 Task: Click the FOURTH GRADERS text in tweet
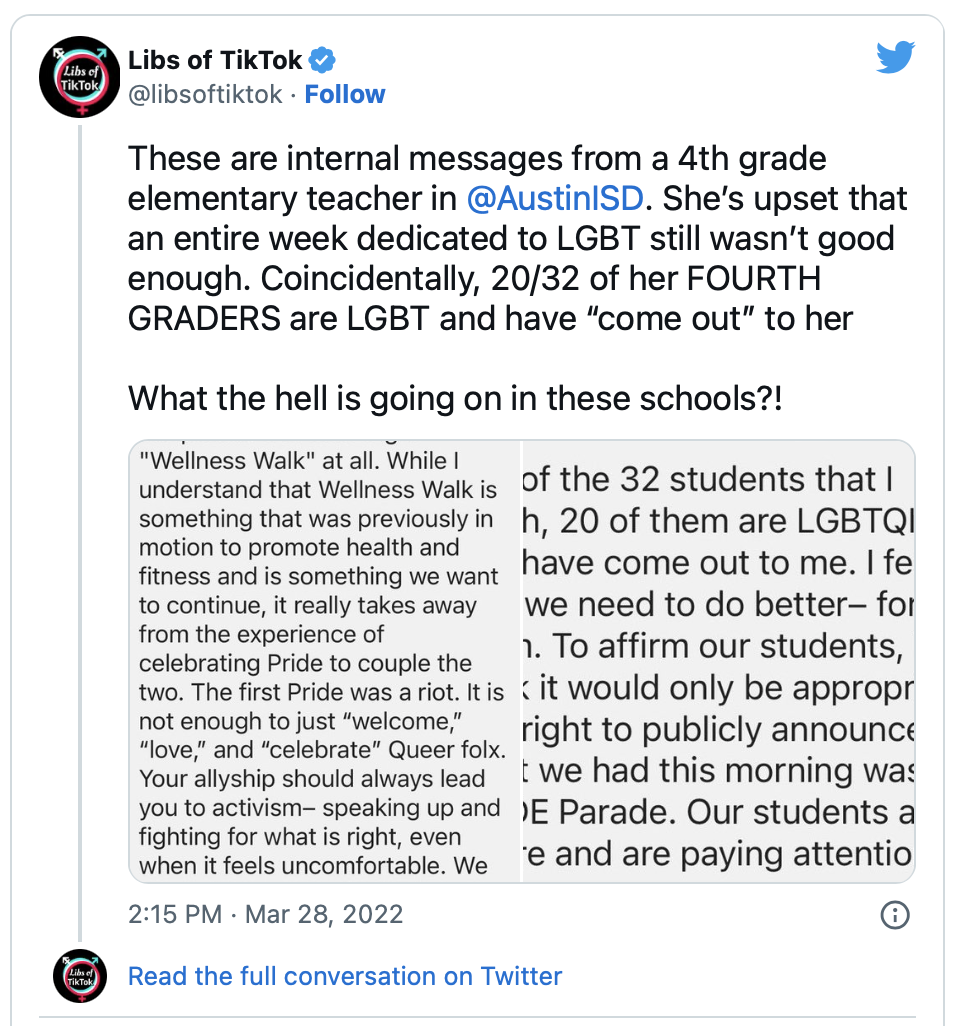[474, 298]
